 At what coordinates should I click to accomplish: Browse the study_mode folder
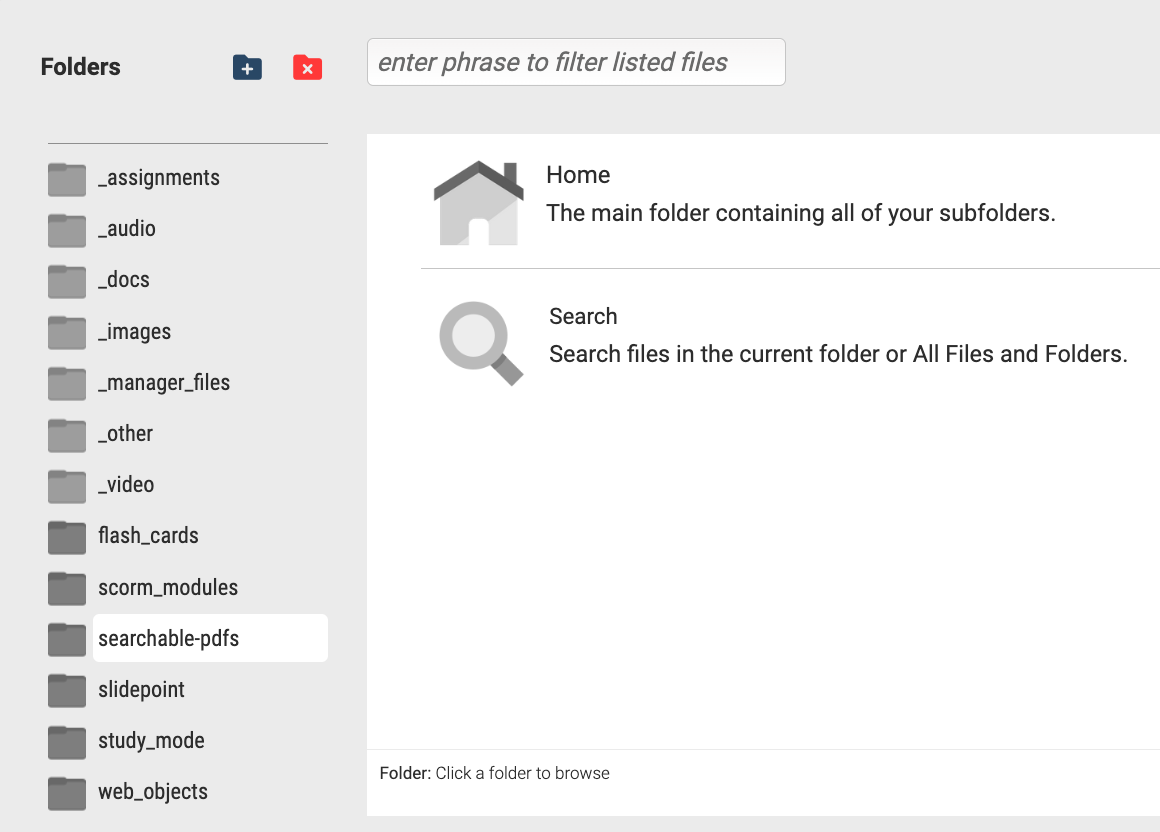[x=151, y=740]
